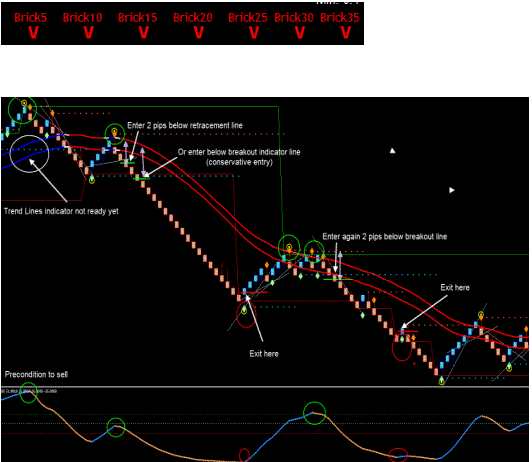Screen dimensions: 532x462
Task: Click the 'Precondition to sell' label
Action: [36, 374]
